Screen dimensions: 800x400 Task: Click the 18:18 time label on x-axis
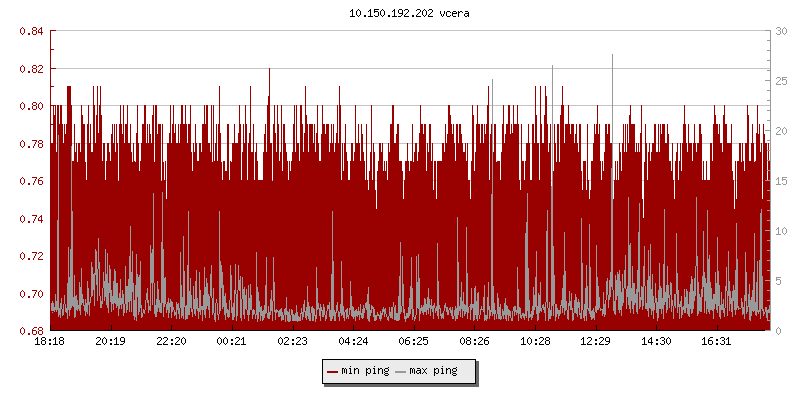click(x=50, y=342)
